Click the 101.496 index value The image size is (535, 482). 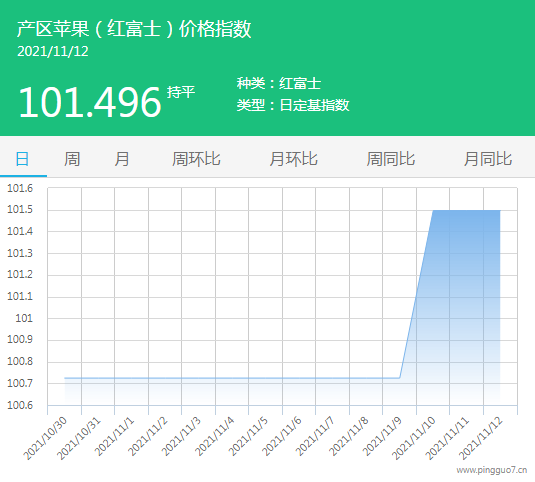click(x=89, y=102)
